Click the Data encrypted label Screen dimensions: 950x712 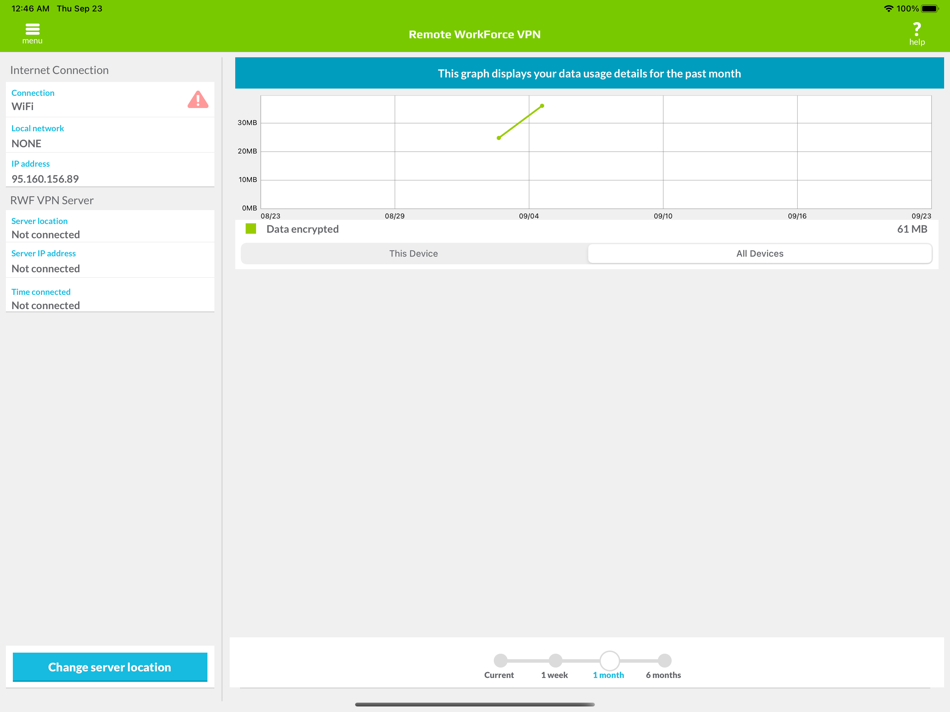(x=302, y=229)
